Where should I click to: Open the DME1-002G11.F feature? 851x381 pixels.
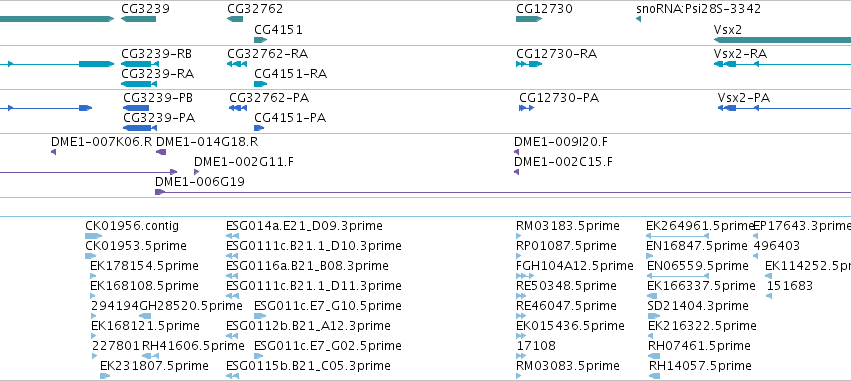(x=244, y=162)
